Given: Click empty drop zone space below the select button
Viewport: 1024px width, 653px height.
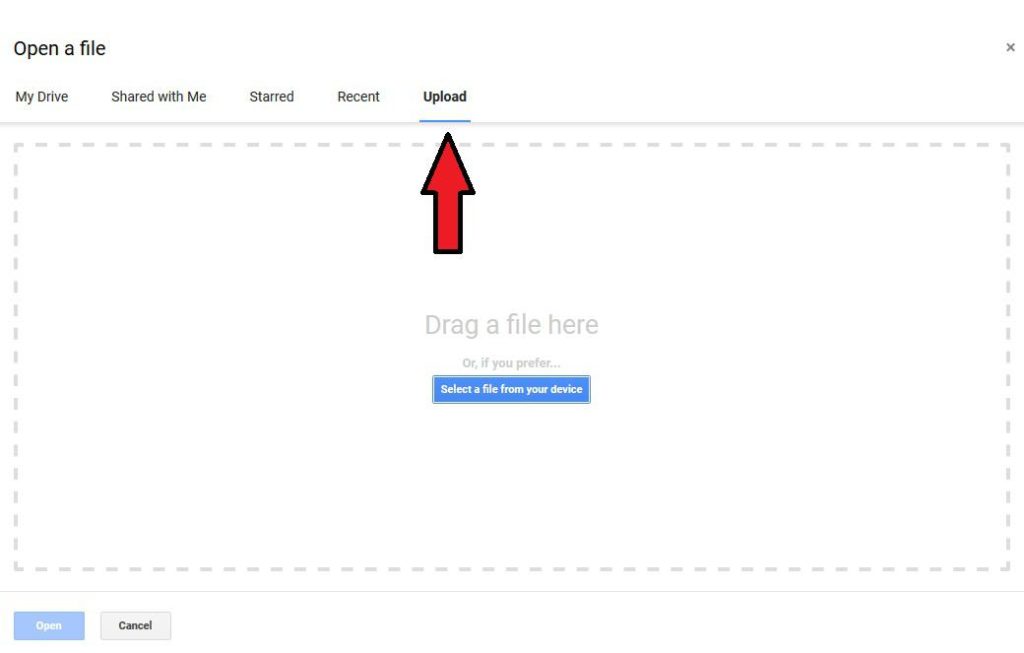Looking at the screenshot, I should point(511,480).
